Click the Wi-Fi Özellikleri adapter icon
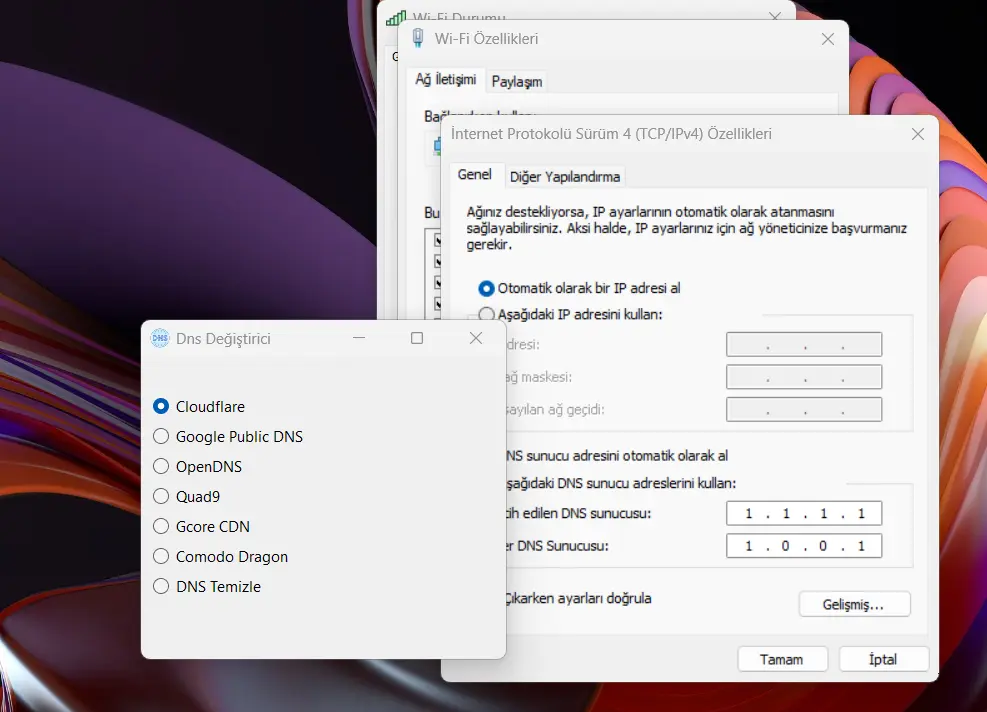Image resolution: width=987 pixels, height=712 pixels. tap(418, 38)
